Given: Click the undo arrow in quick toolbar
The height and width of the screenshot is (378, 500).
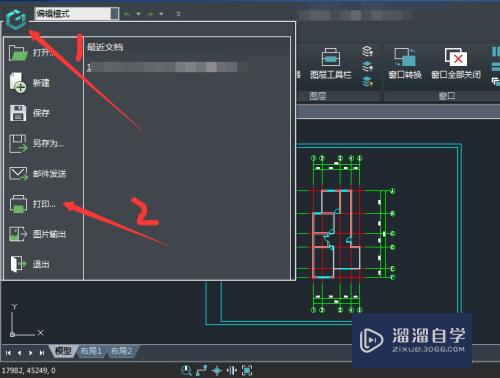Looking at the screenshot, I should coord(127,14).
